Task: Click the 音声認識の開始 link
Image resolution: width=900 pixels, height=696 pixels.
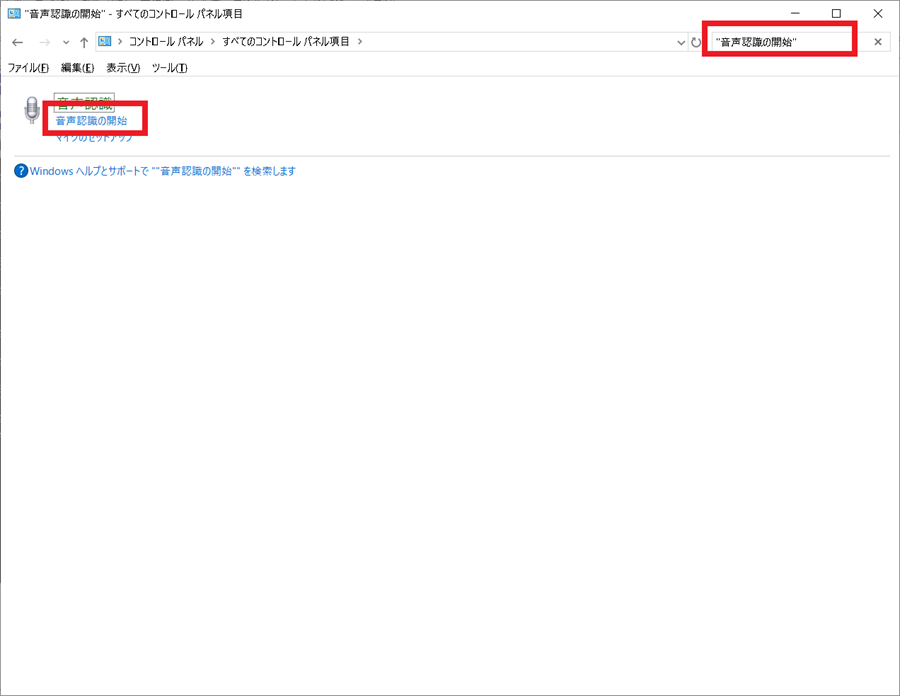Action: tap(91, 121)
